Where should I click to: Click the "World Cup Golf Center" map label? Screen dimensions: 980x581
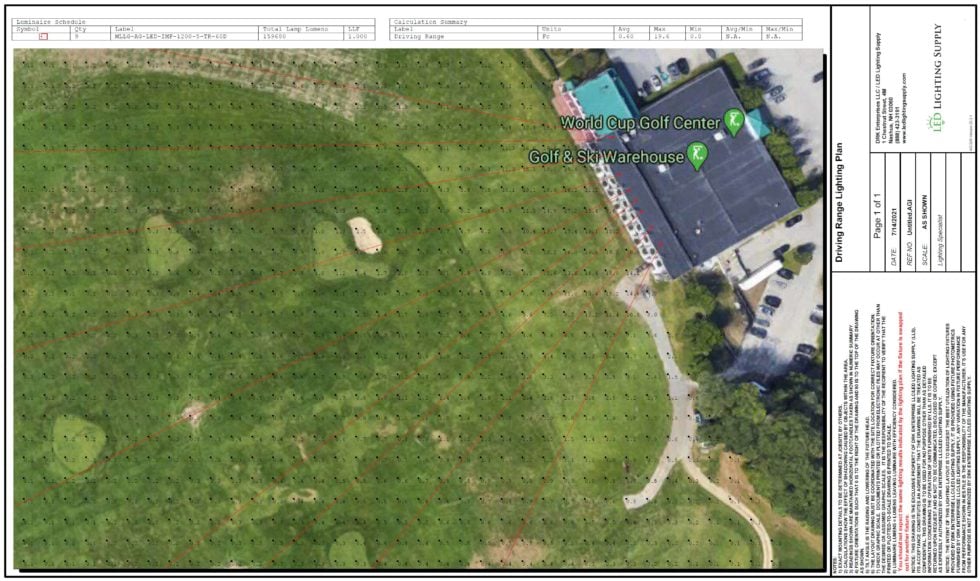click(639, 122)
